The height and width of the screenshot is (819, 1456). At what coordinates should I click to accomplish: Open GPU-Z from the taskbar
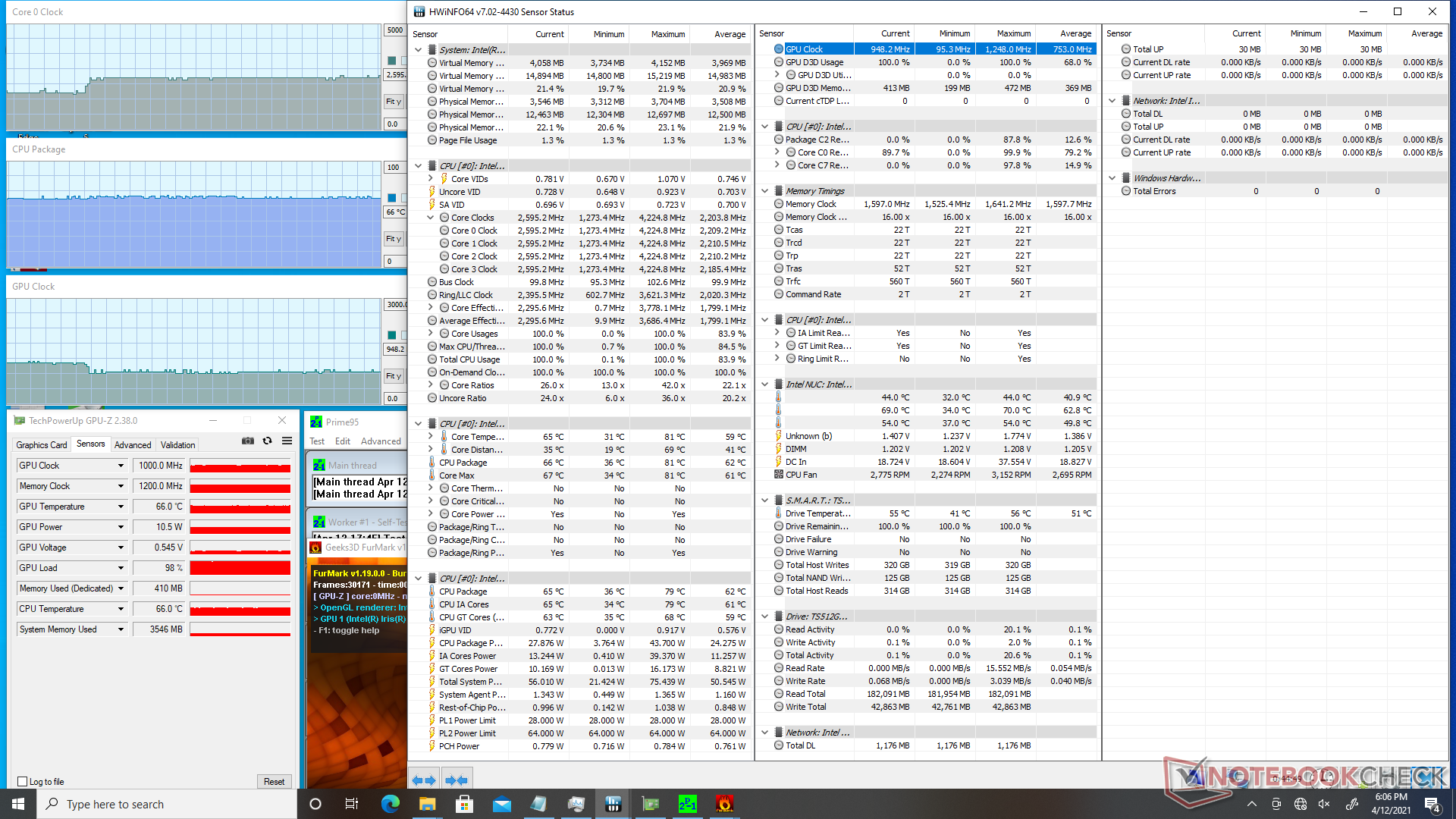tap(651, 804)
